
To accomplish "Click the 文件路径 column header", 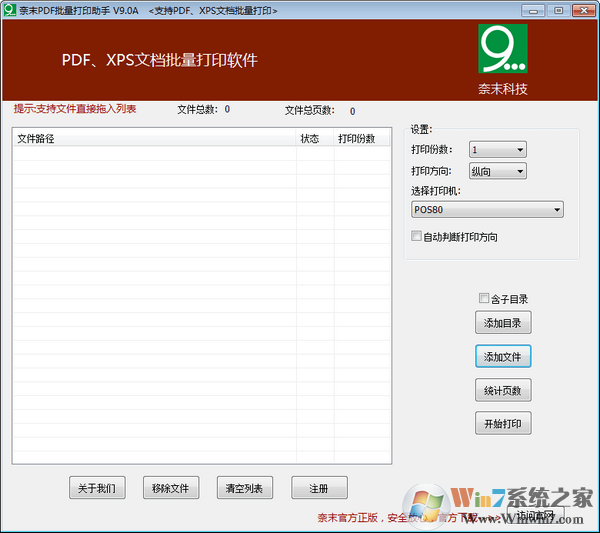I will [155, 138].
